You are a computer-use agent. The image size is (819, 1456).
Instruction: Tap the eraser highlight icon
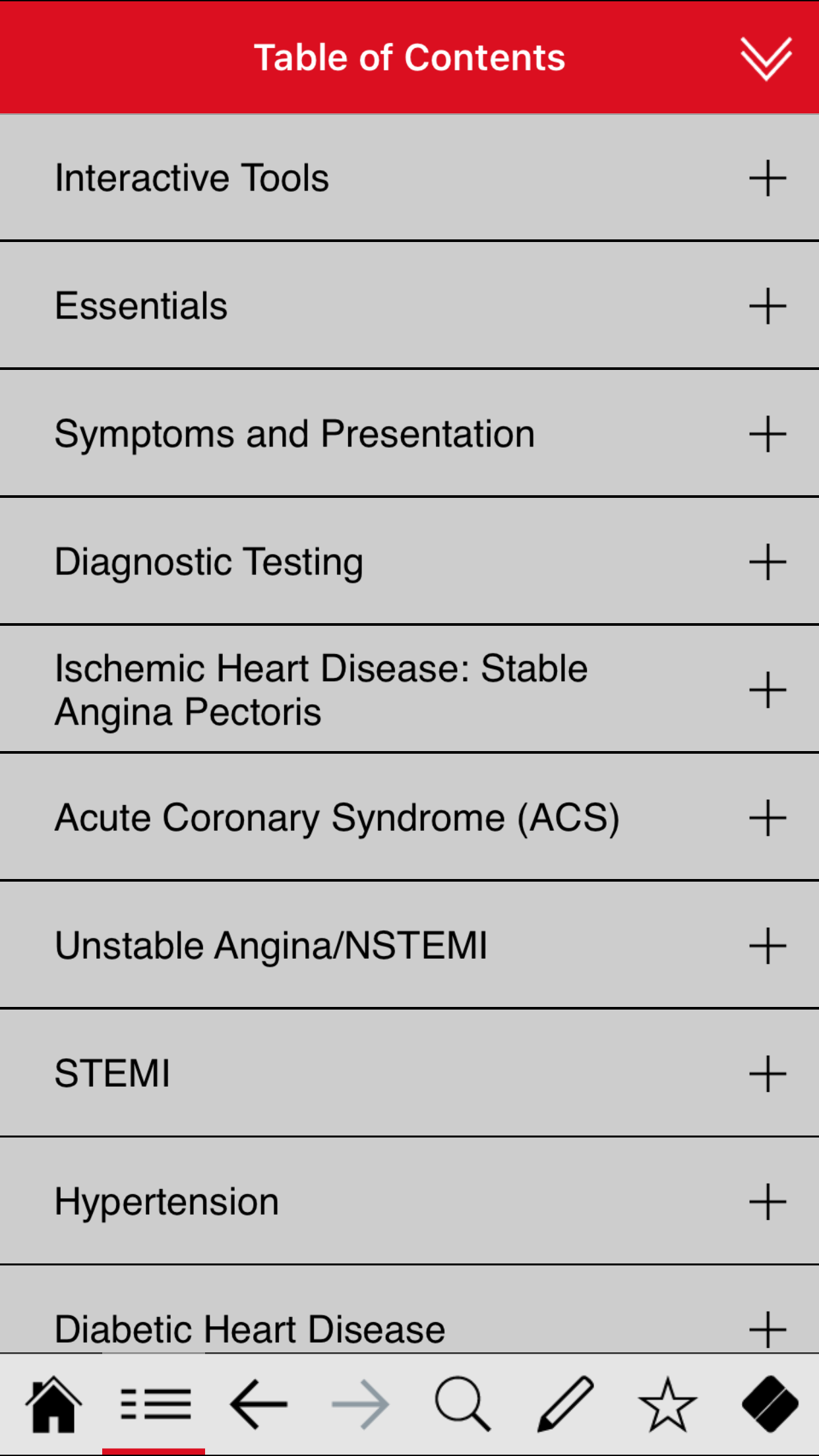(x=770, y=1405)
